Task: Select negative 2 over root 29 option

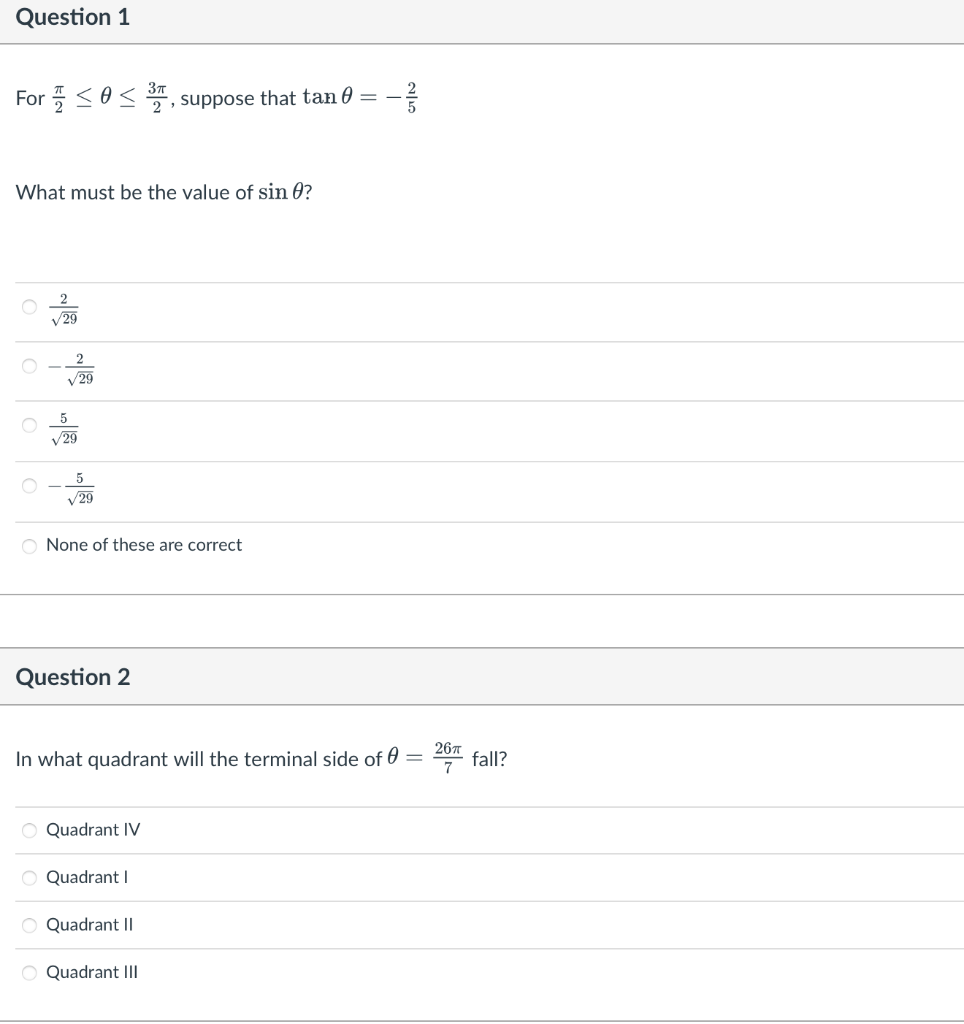Action: coord(29,366)
